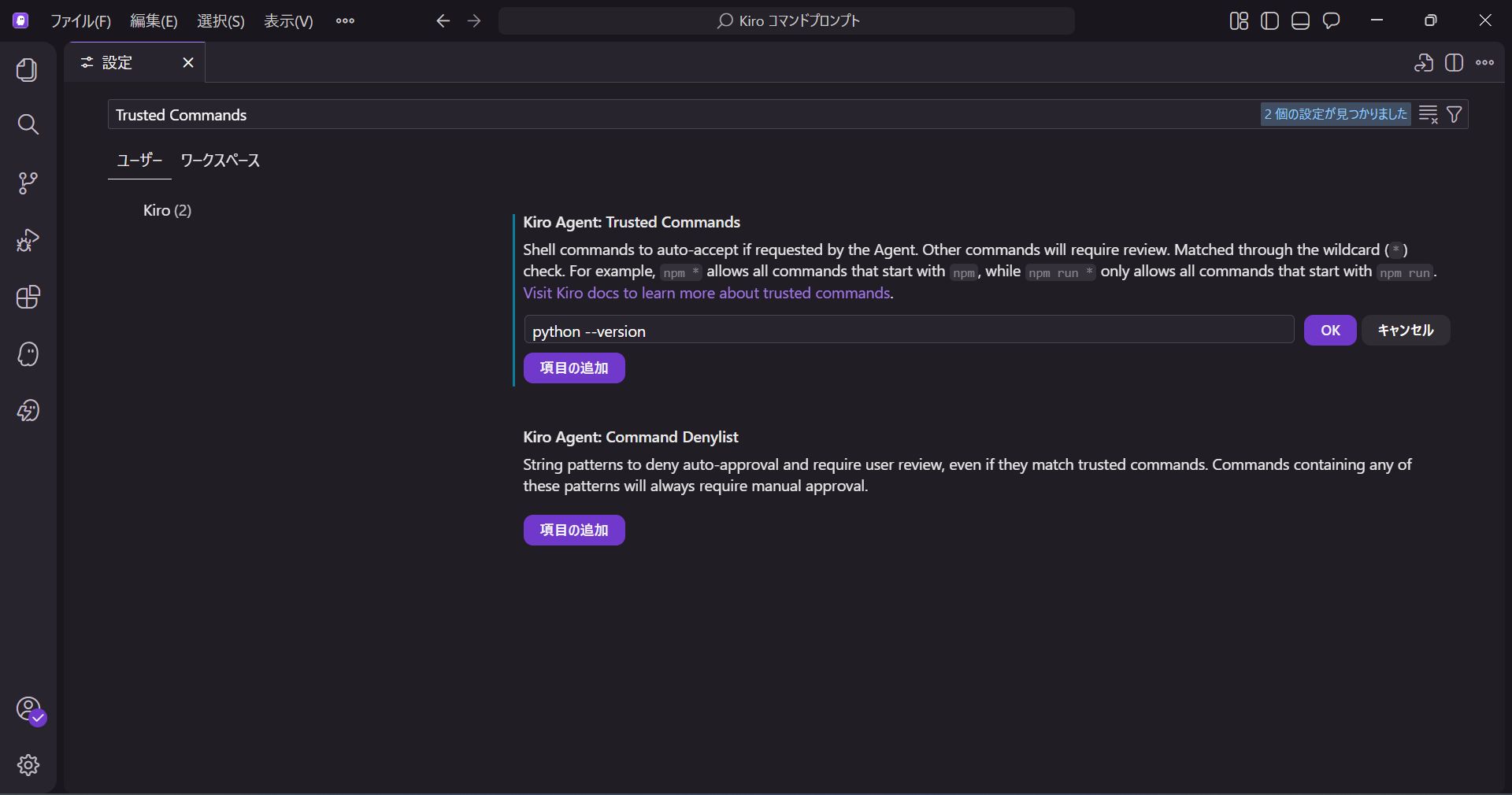Open Run and Debug view
The image size is (1512, 795).
pyautogui.click(x=28, y=240)
